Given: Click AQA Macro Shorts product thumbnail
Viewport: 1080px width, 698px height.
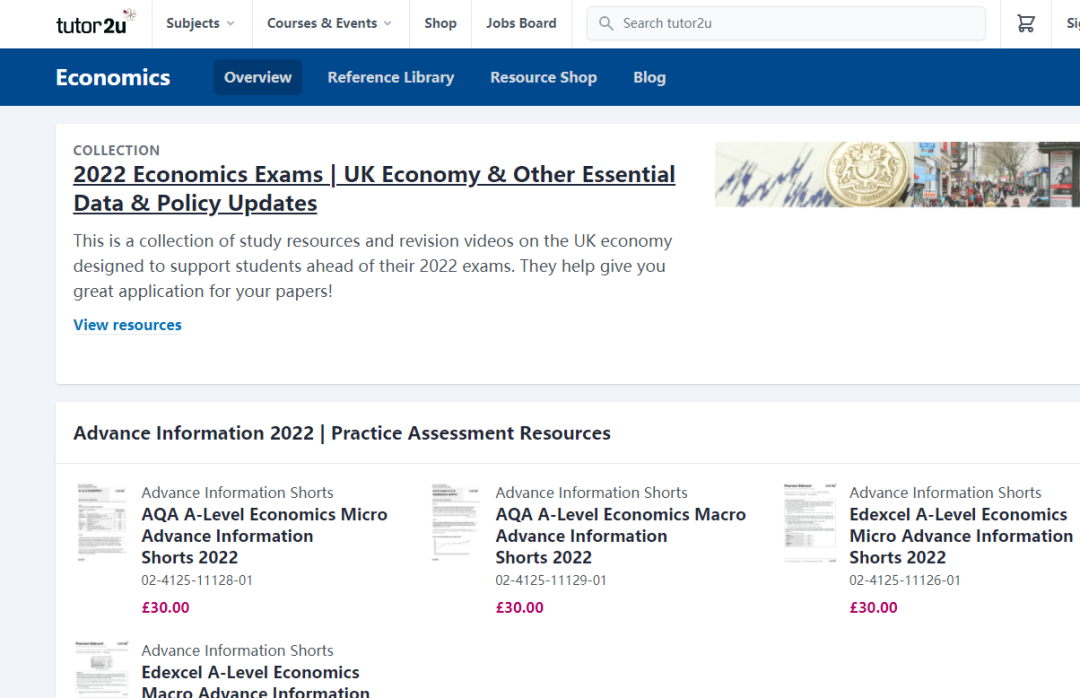Looking at the screenshot, I should click(x=455, y=522).
